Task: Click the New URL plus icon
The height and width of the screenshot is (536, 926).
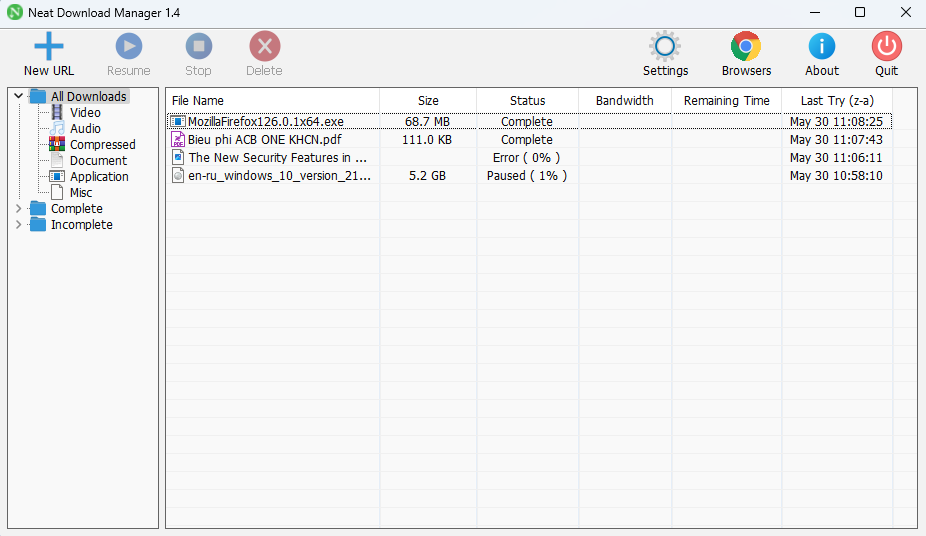Action: (48, 46)
